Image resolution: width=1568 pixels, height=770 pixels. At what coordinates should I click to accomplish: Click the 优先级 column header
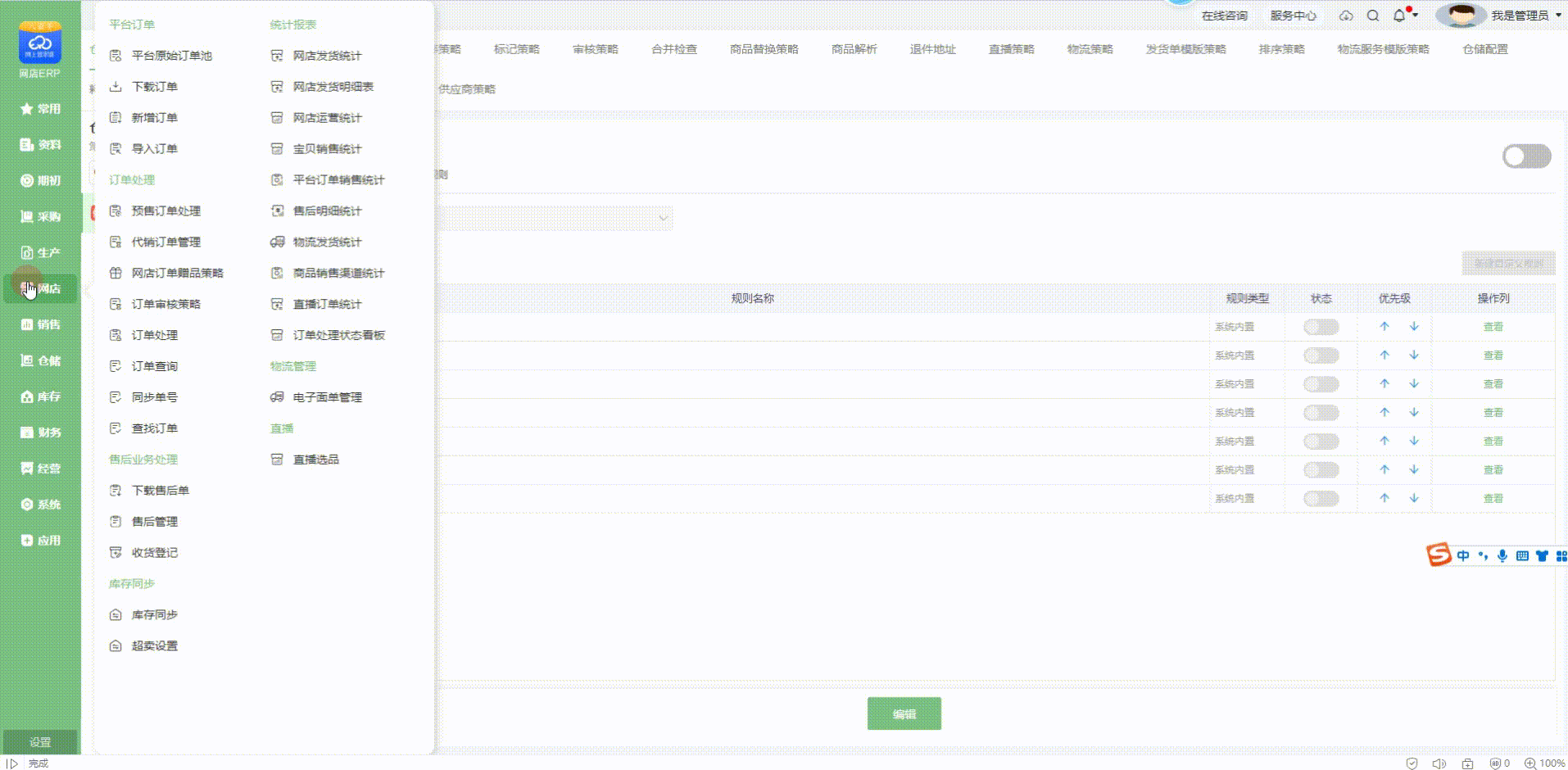1394,298
